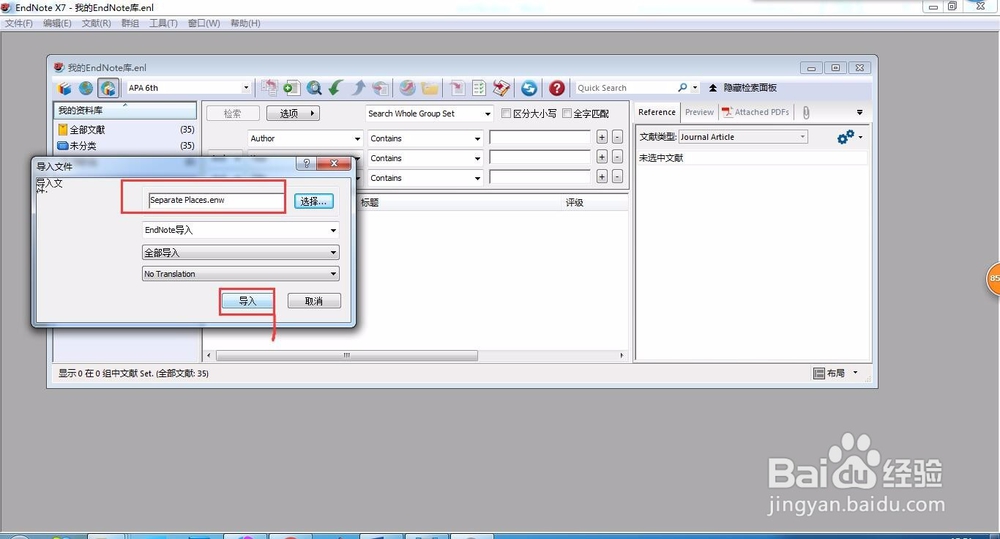Click the import file name input field
1000x539 pixels.
coord(216,200)
